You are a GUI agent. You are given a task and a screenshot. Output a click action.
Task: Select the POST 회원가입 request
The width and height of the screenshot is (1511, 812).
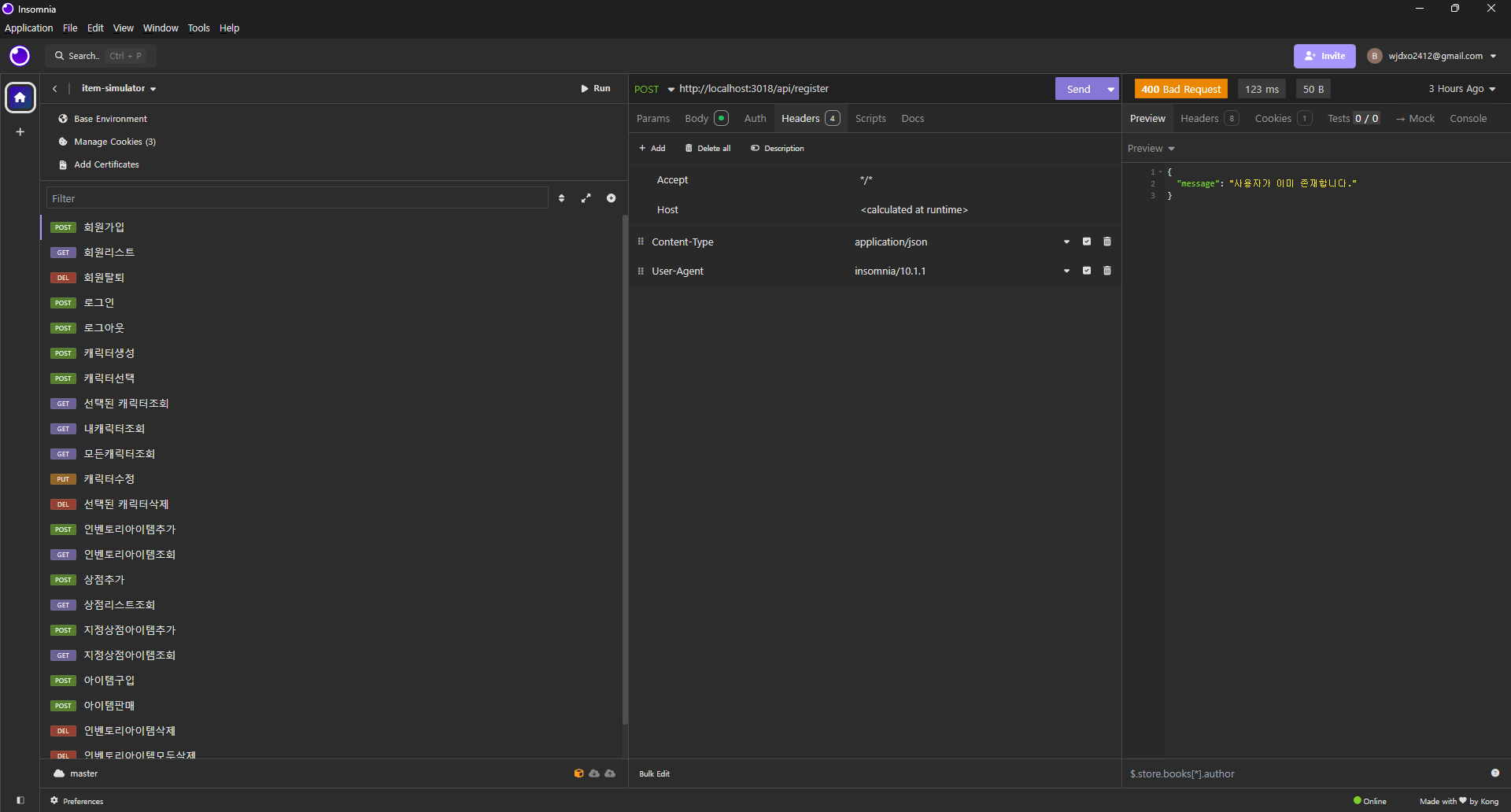point(331,227)
